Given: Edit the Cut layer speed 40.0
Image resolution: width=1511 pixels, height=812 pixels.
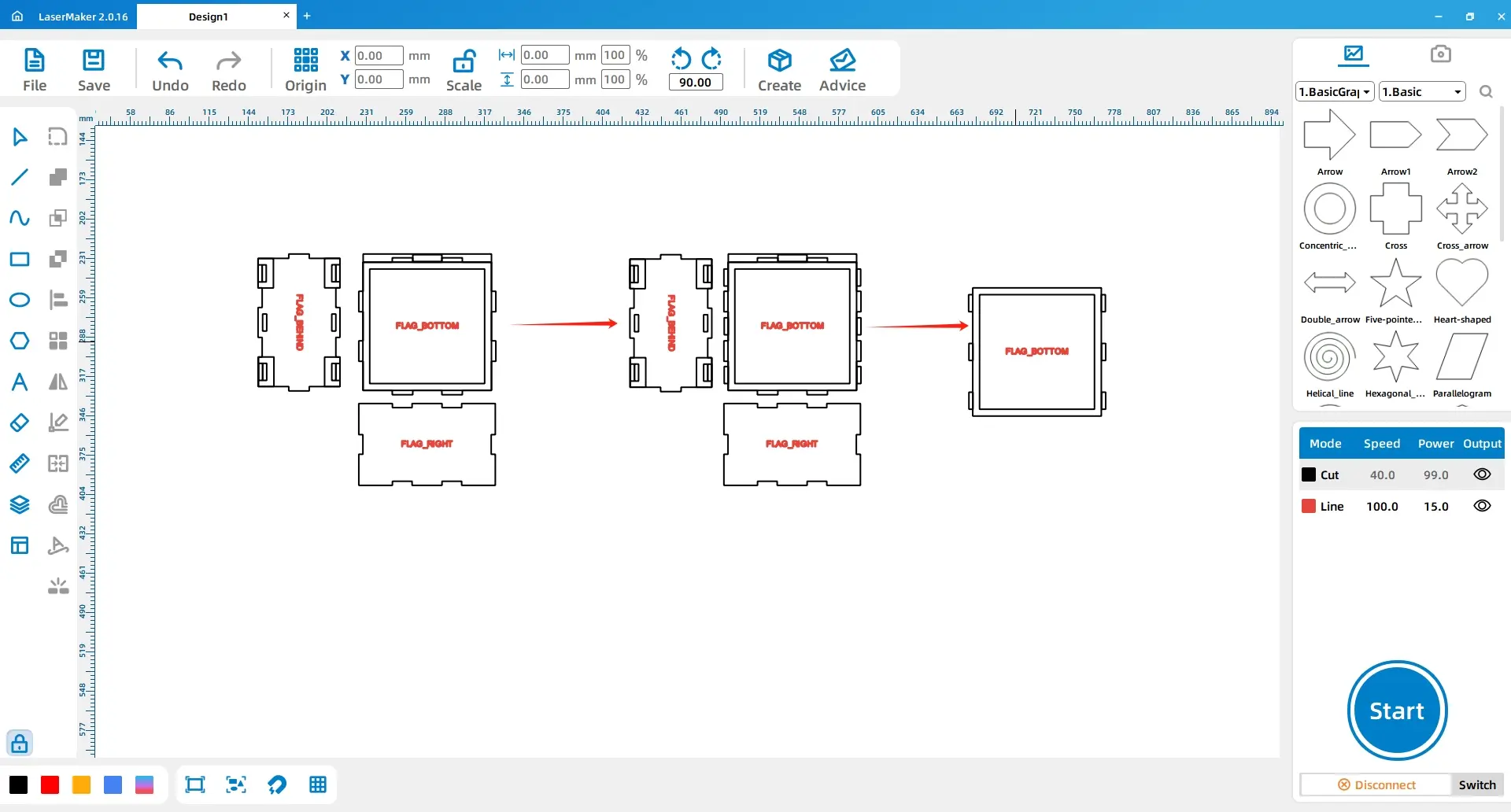Looking at the screenshot, I should (1382, 474).
